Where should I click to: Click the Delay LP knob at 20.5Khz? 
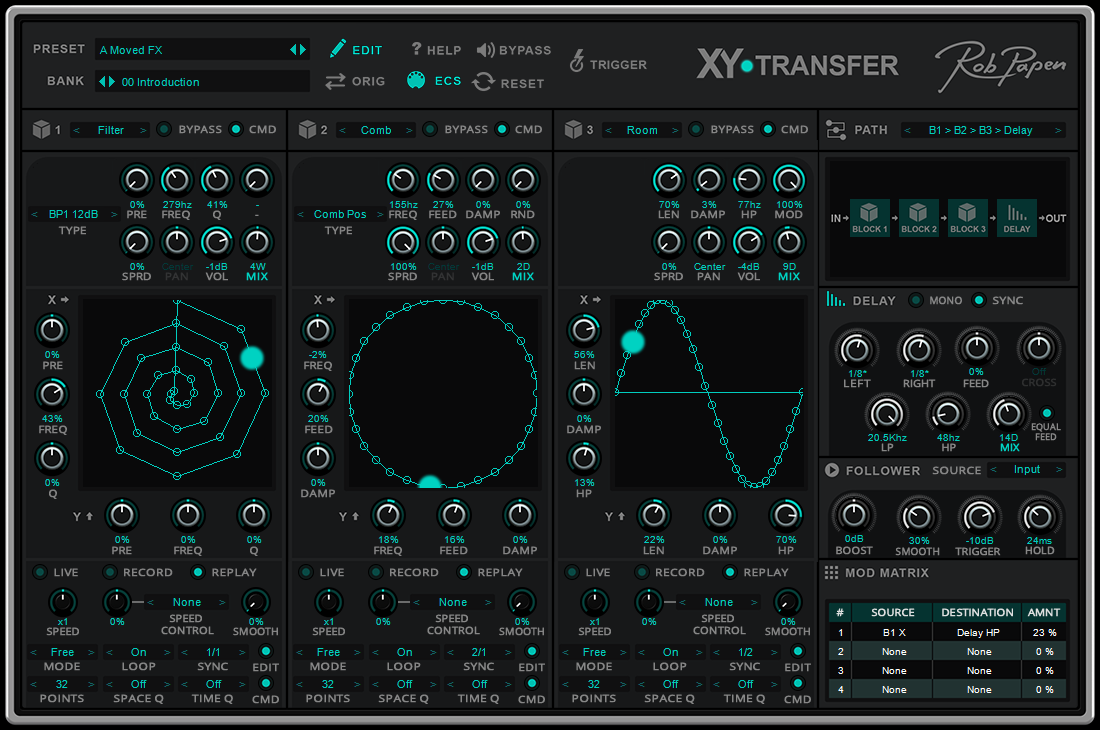tap(887, 414)
